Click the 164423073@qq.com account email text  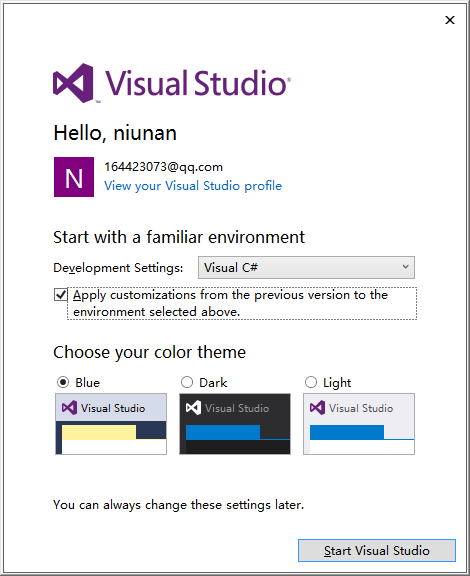click(x=164, y=167)
